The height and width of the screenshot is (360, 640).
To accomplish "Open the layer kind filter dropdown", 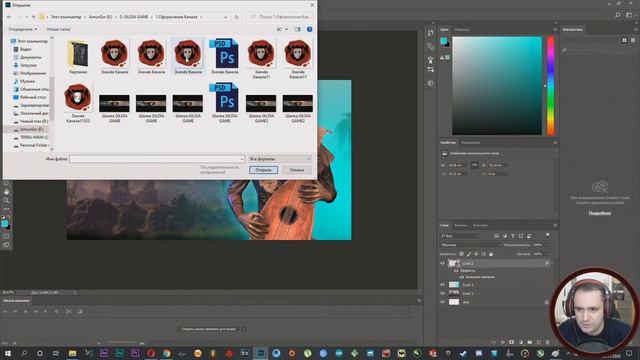I will (460, 236).
